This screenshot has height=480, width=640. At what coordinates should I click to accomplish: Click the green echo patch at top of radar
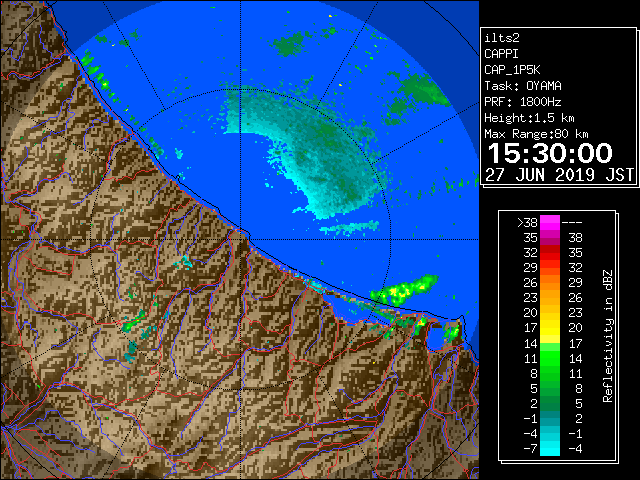tap(290, 44)
